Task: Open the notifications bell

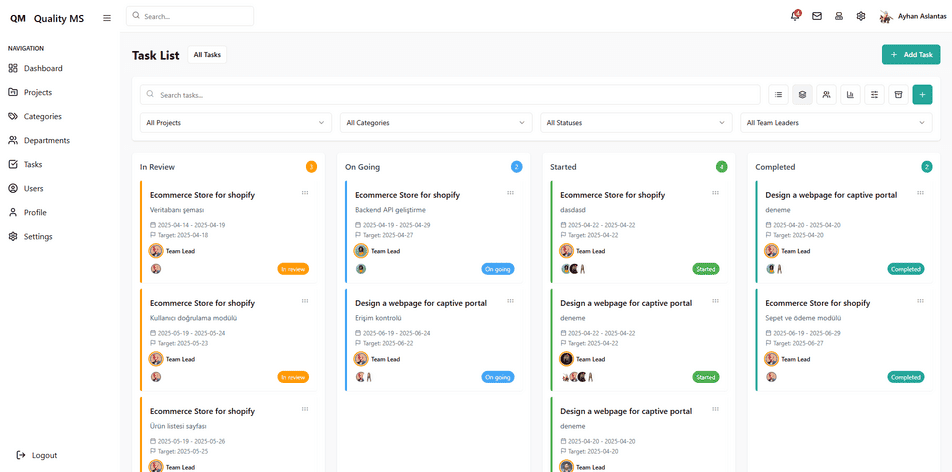Action: 795,16
